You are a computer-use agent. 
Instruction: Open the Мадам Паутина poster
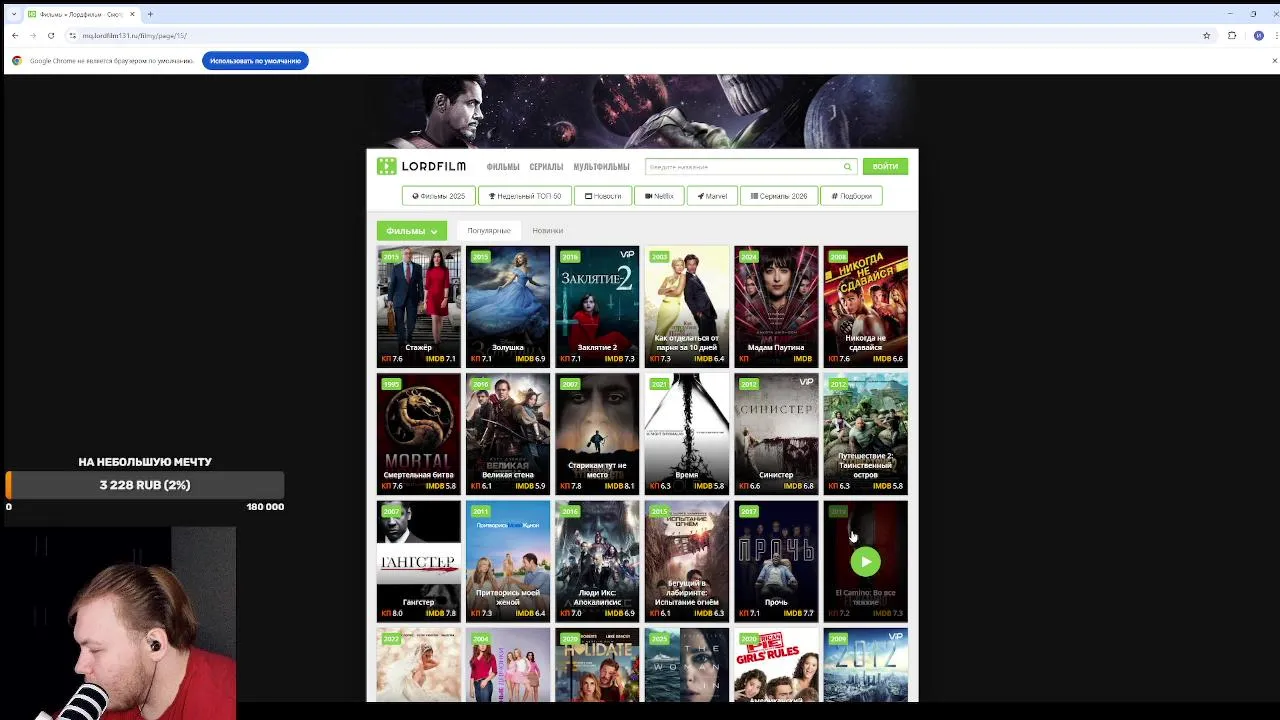click(x=776, y=306)
